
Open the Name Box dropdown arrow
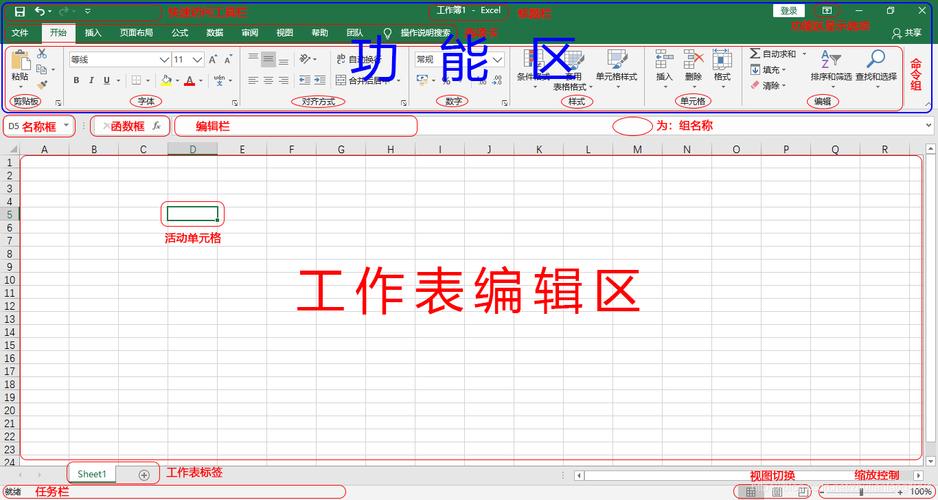pyautogui.click(x=66, y=126)
